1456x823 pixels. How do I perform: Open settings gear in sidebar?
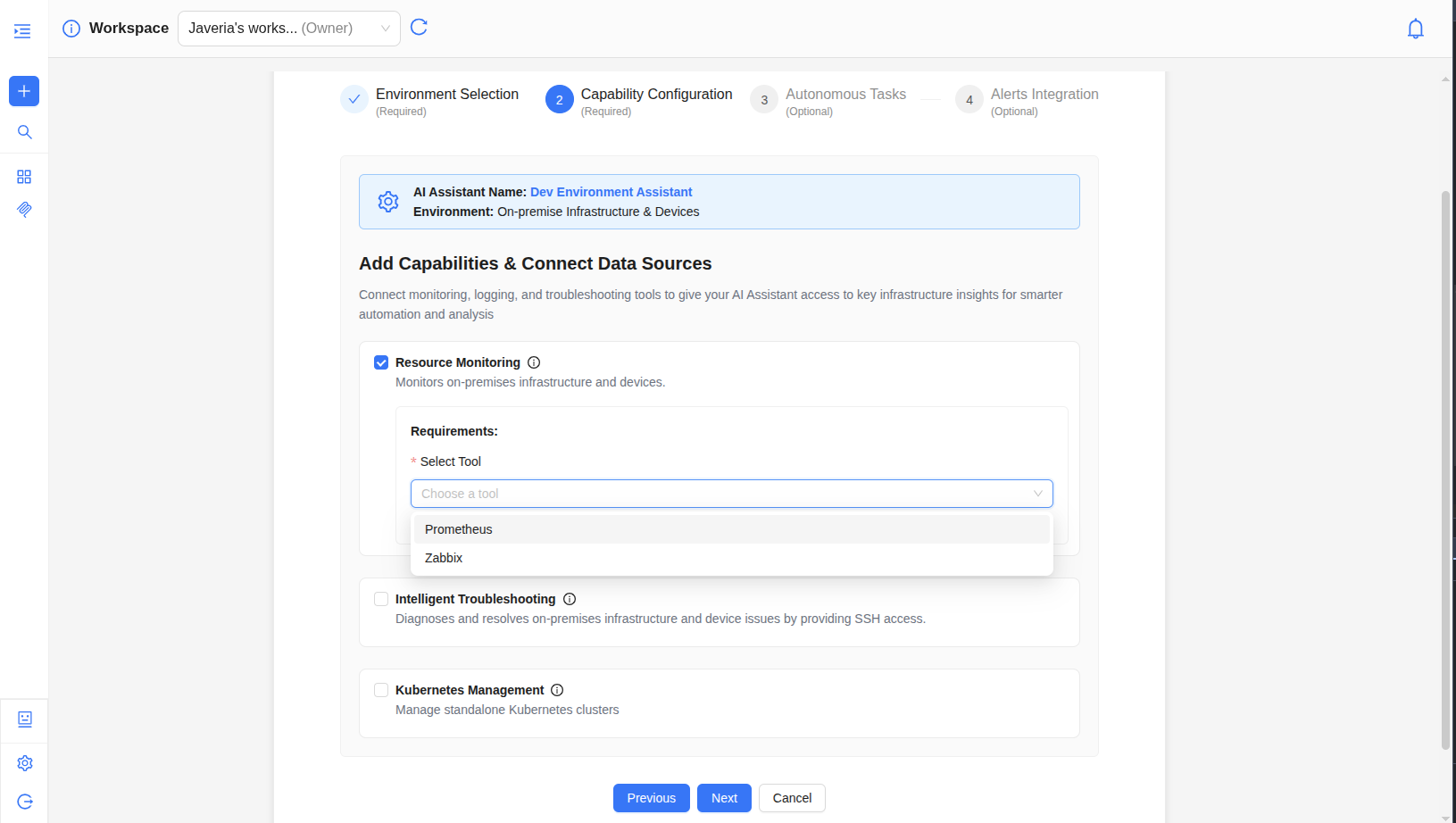25,763
